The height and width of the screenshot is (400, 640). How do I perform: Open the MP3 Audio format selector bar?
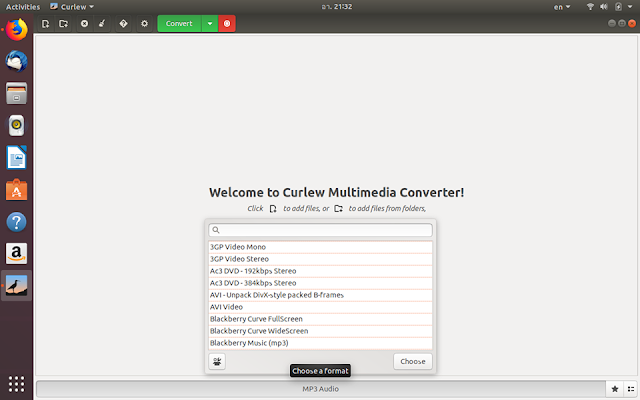click(x=320, y=389)
